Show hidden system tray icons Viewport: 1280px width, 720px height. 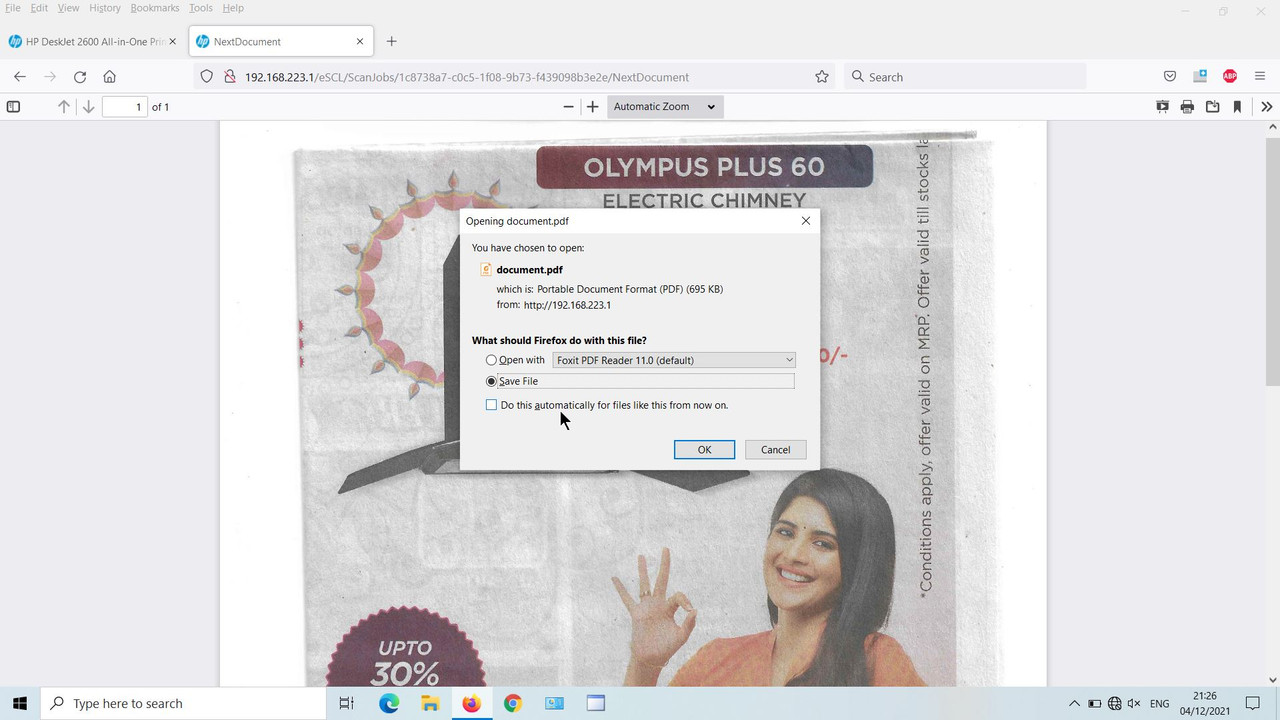1075,704
